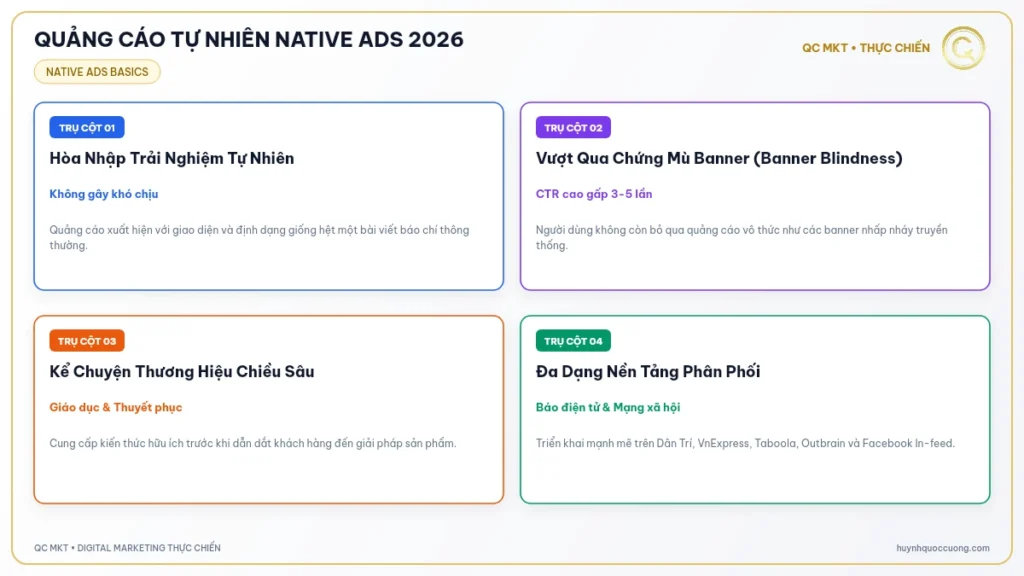Click footer text QC MKT • DIGITAL MARKETING THỰC CHIẾN
1024x576 pixels.
point(127,548)
